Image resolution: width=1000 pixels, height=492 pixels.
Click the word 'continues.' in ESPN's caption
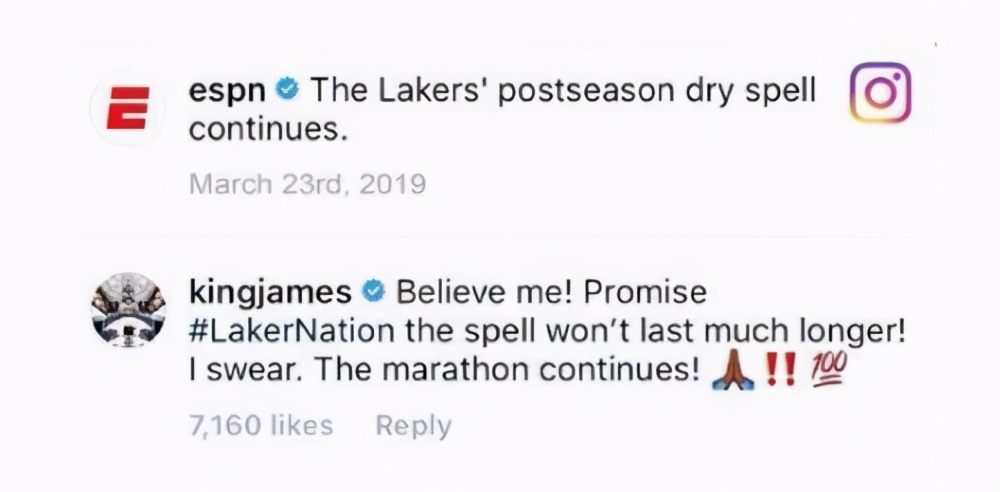[x=268, y=131]
